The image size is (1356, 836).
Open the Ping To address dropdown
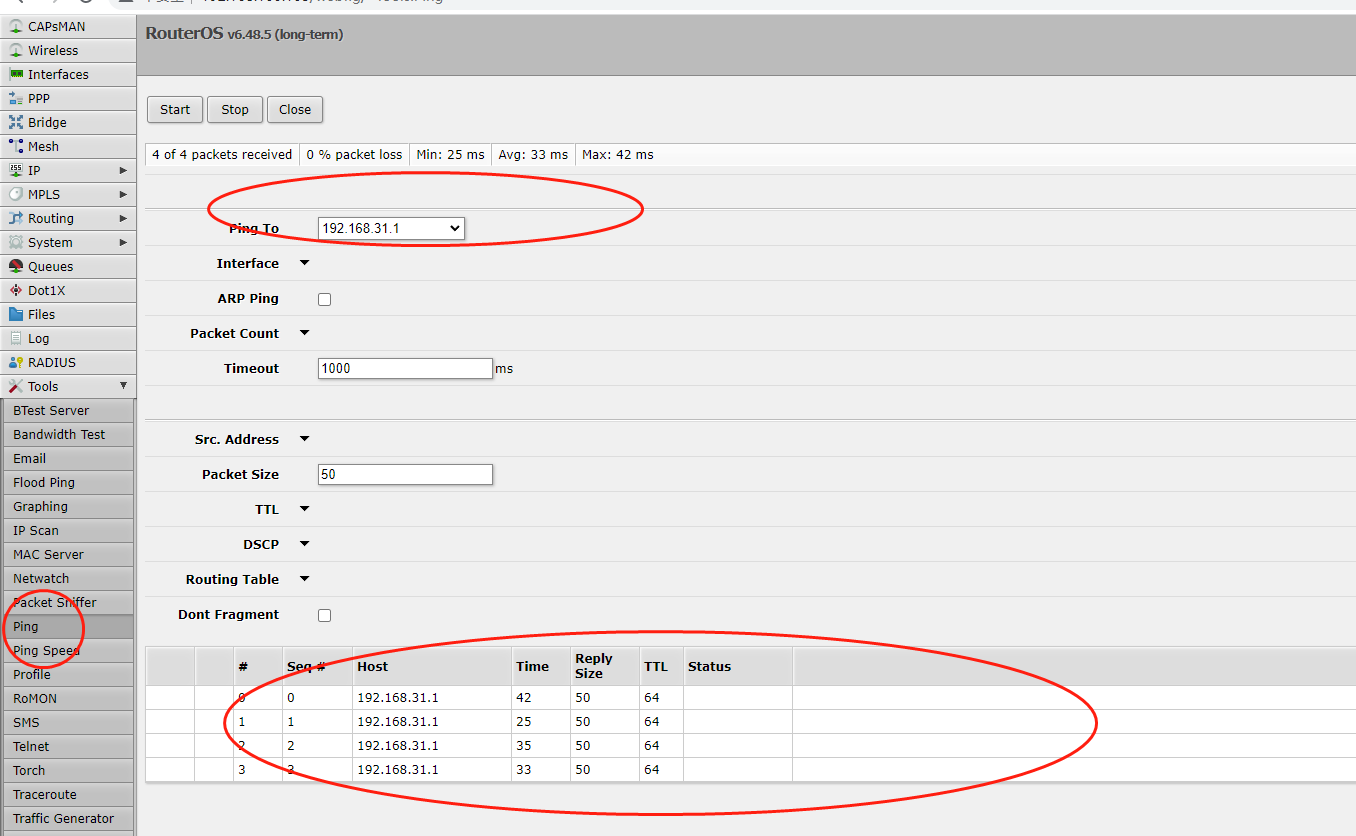tap(391, 229)
